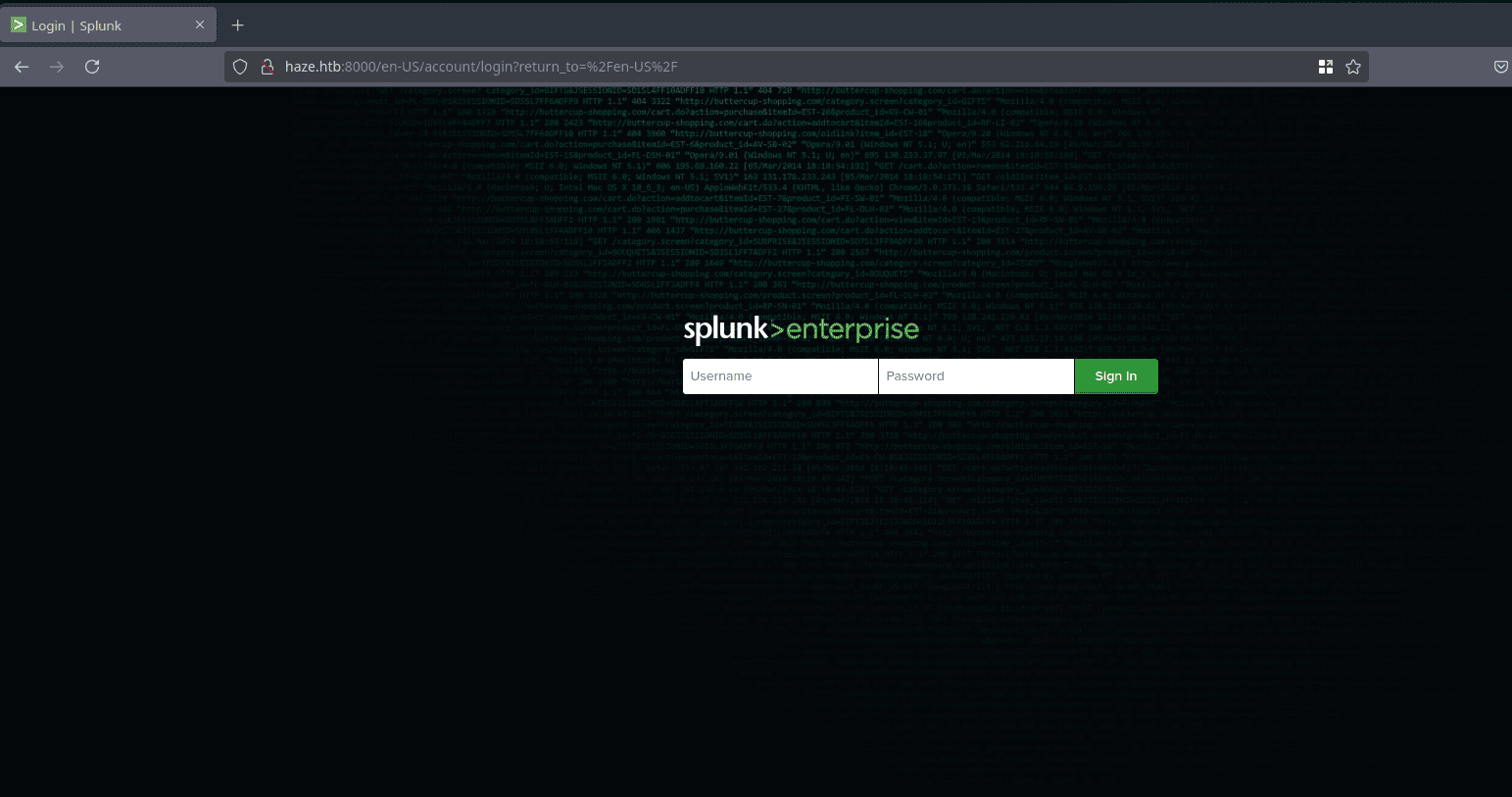The image size is (1512, 797).
Task: Click the grid icon in address bar
Action: (1325, 67)
